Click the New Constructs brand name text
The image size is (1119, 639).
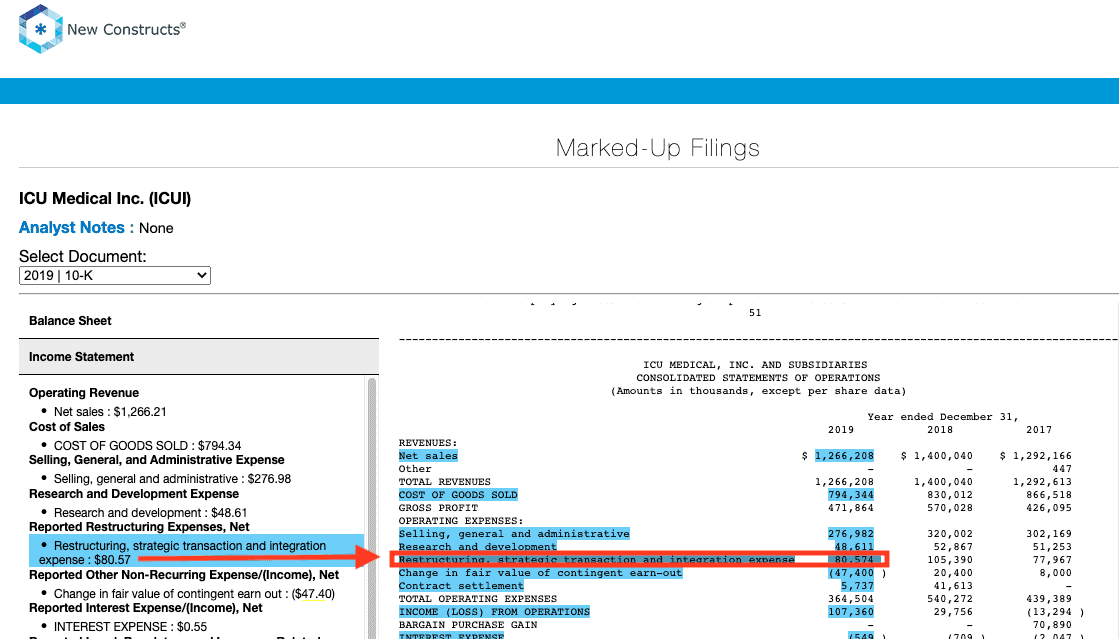coord(126,29)
